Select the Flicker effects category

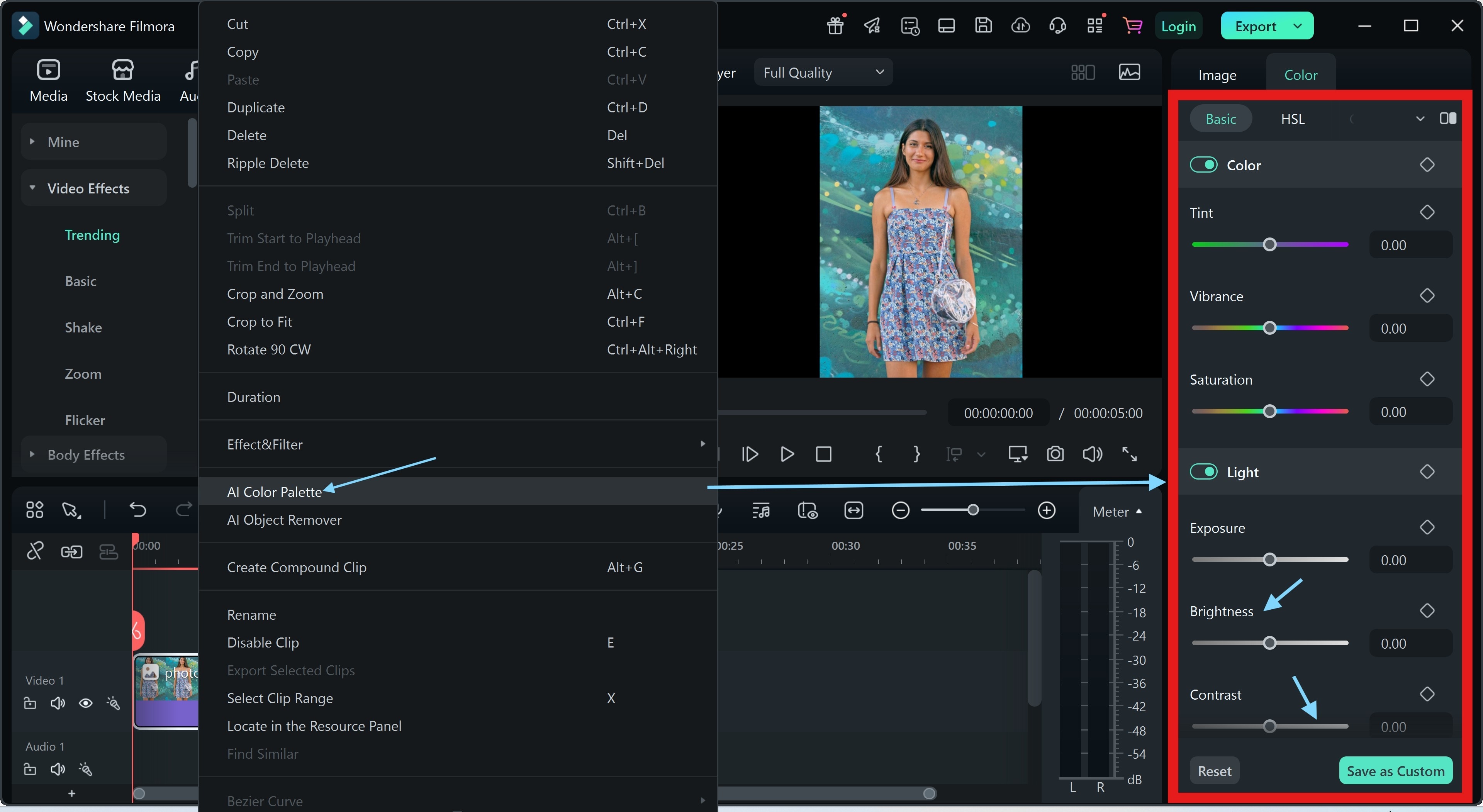point(85,420)
